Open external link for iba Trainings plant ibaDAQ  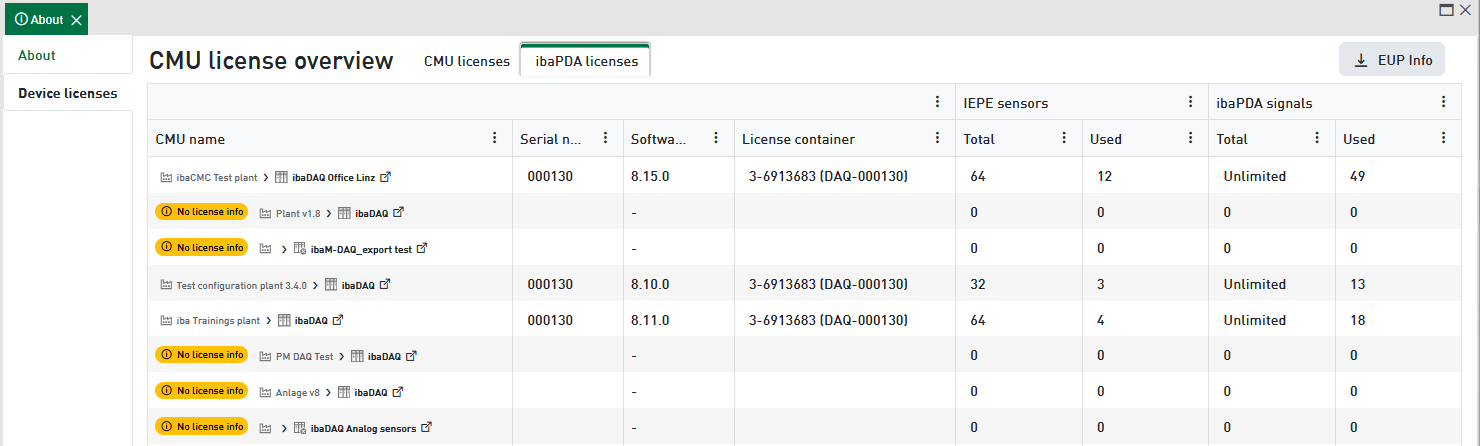[338, 321]
